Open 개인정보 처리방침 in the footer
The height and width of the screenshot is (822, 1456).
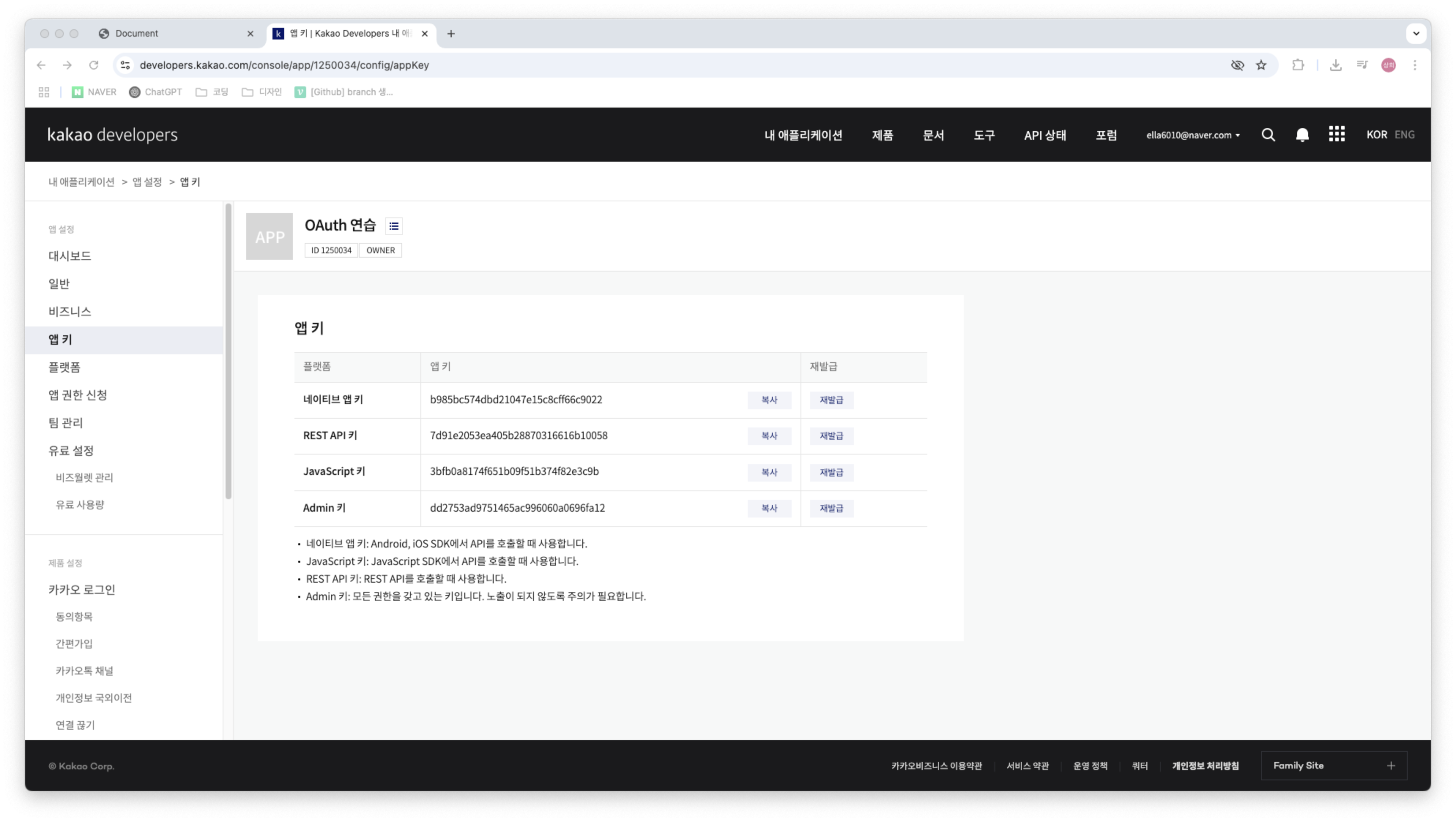[1205, 766]
